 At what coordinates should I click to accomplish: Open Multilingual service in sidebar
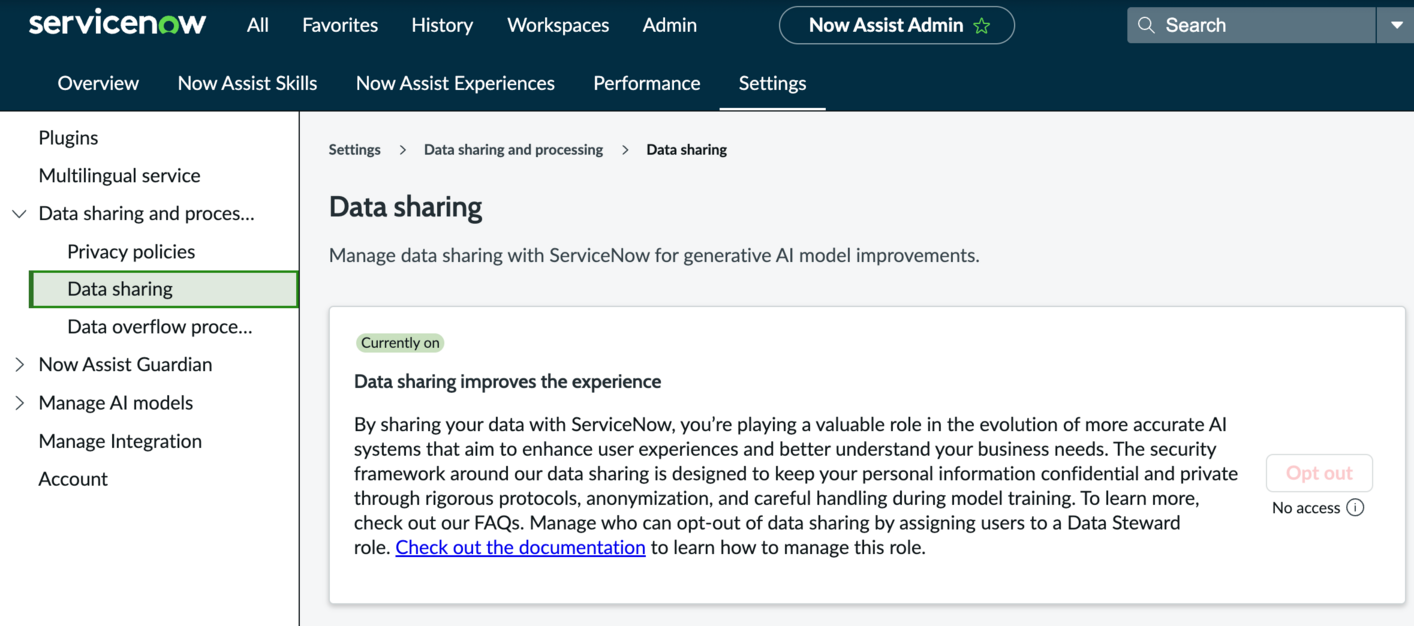pos(119,175)
